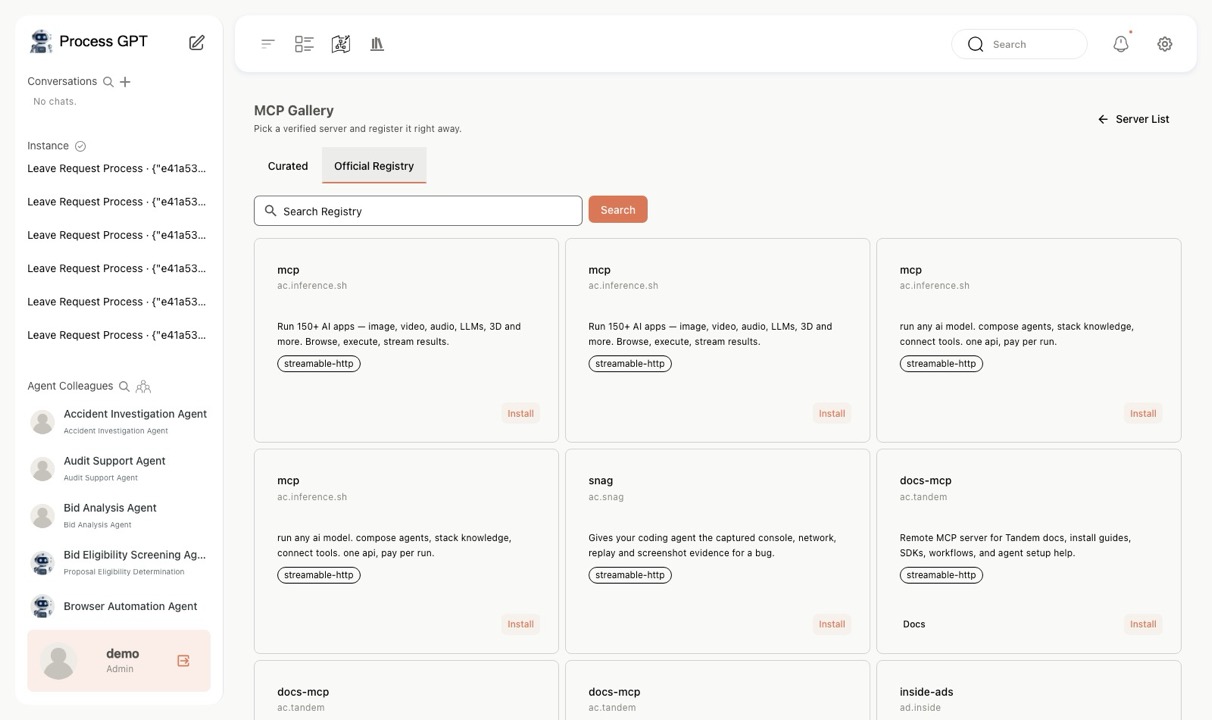Click the Agent Colleagues section label
Image resolution: width=1212 pixels, height=720 pixels.
70,386
